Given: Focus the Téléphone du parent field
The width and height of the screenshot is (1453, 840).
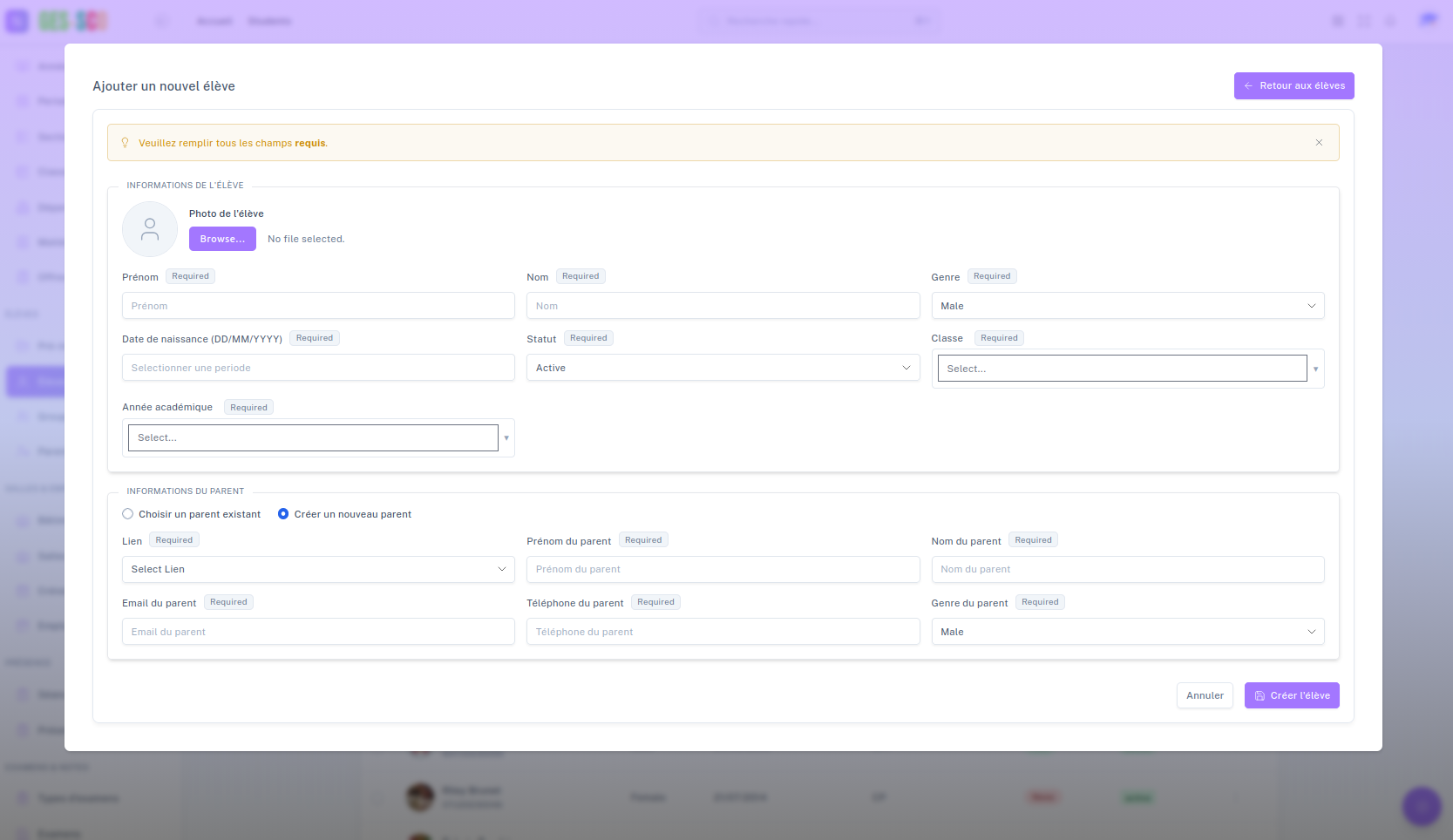Looking at the screenshot, I should click(x=723, y=632).
